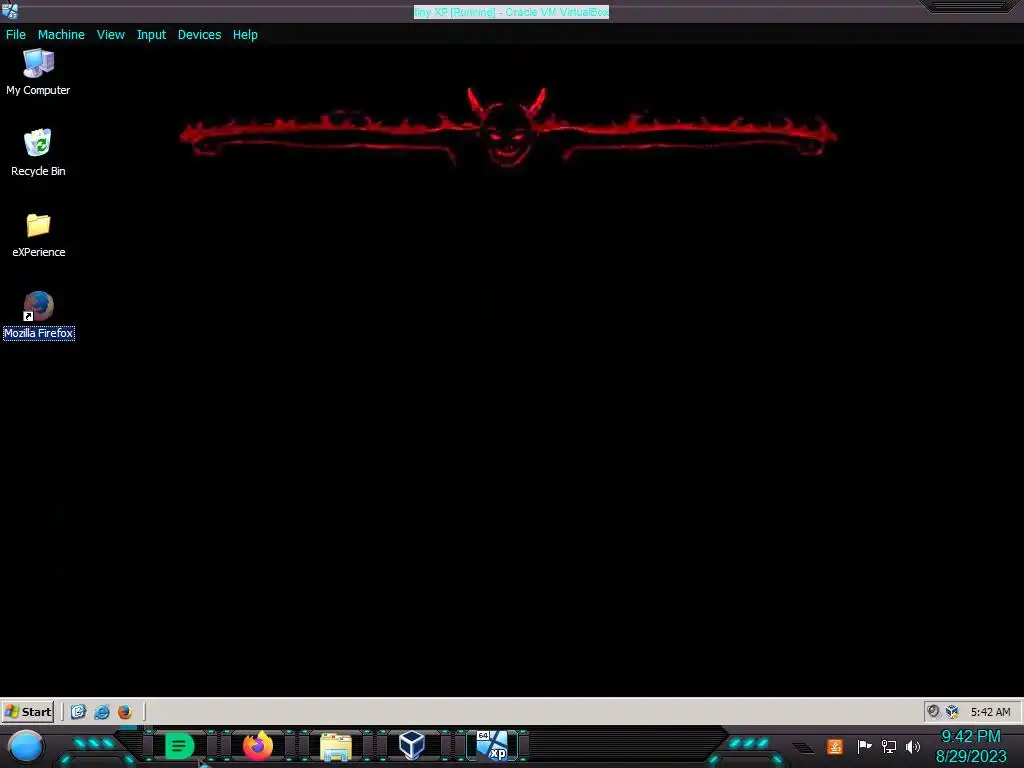Image resolution: width=1024 pixels, height=768 pixels.
Task: Click first XP system tray icon
Action: click(x=933, y=712)
